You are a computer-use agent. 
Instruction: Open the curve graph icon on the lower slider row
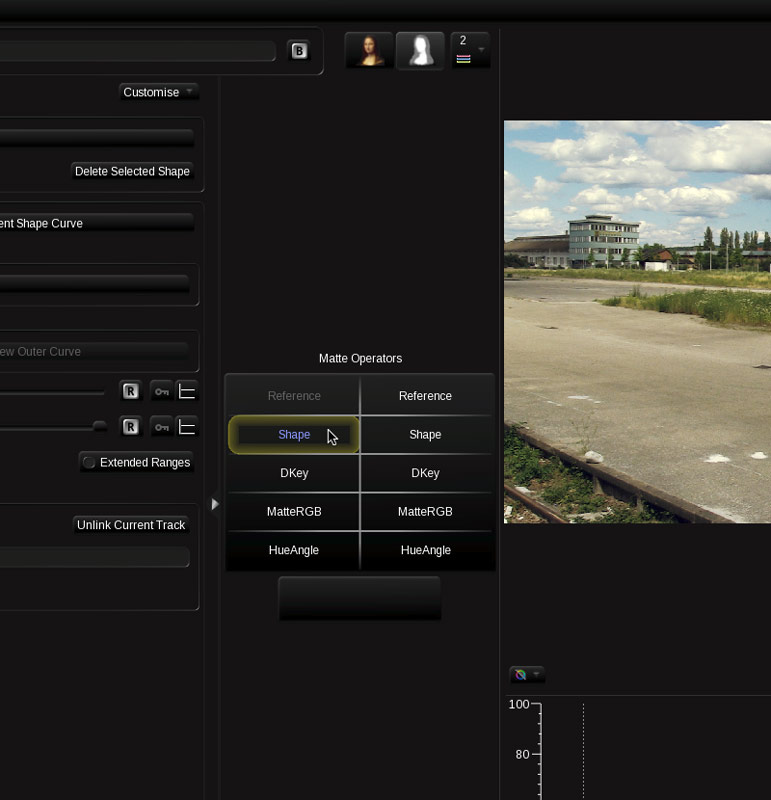pos(187,427)
